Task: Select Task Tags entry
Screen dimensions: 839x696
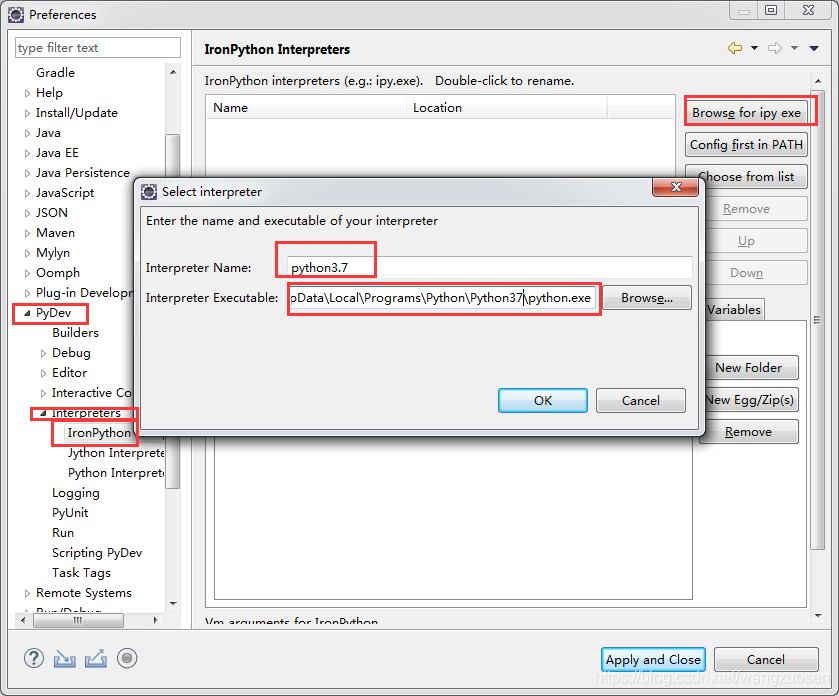Action: pos(81,573)
